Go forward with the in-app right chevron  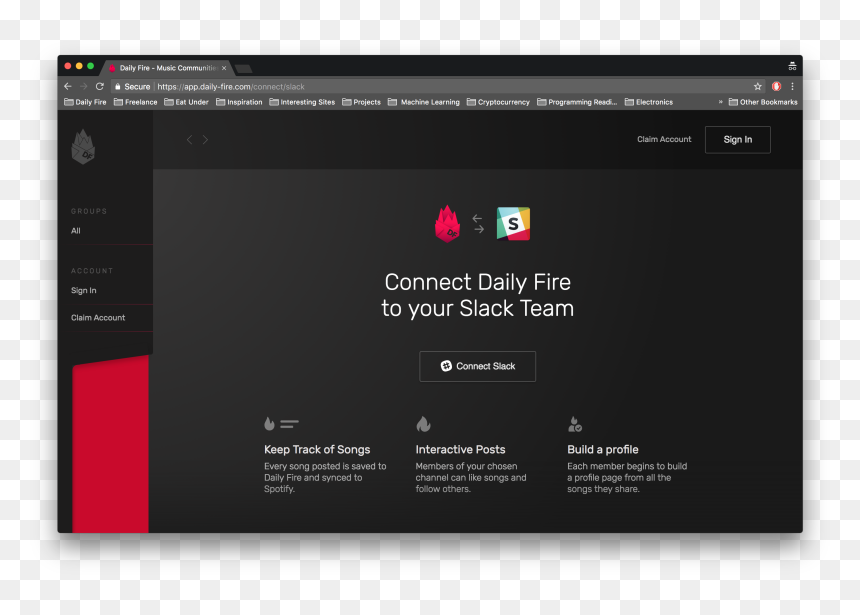pyautogui.click(x=205, y=140)
